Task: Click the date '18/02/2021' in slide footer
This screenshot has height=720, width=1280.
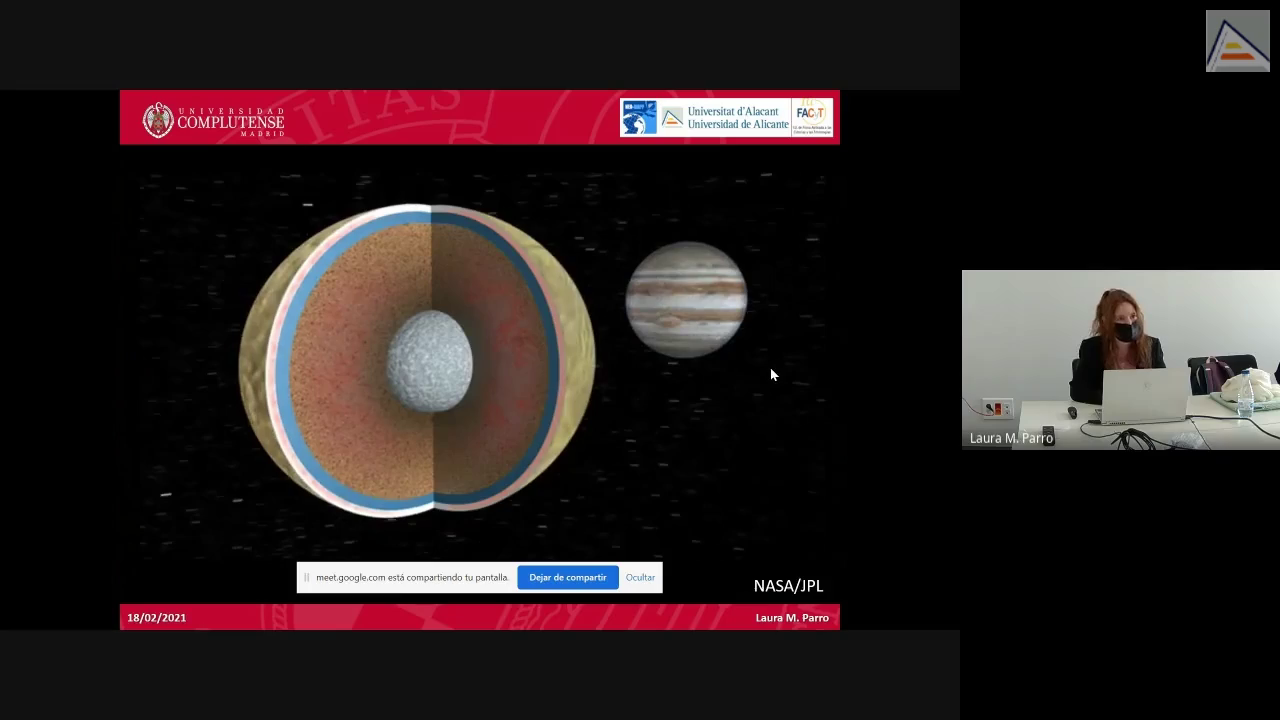Action: [157, 618]
